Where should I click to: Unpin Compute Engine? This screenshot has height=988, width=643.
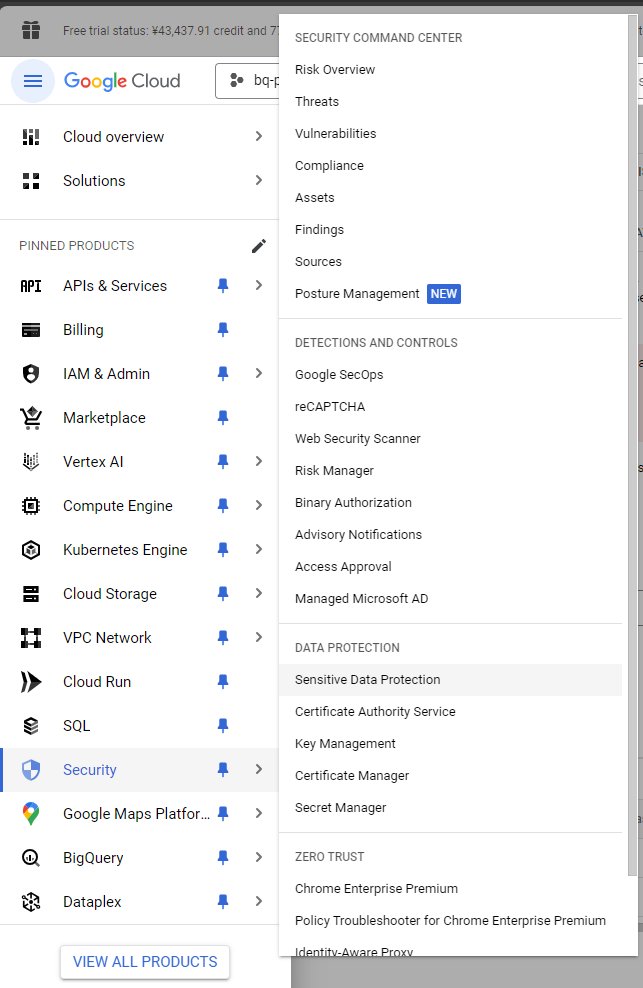pos(223,506)
